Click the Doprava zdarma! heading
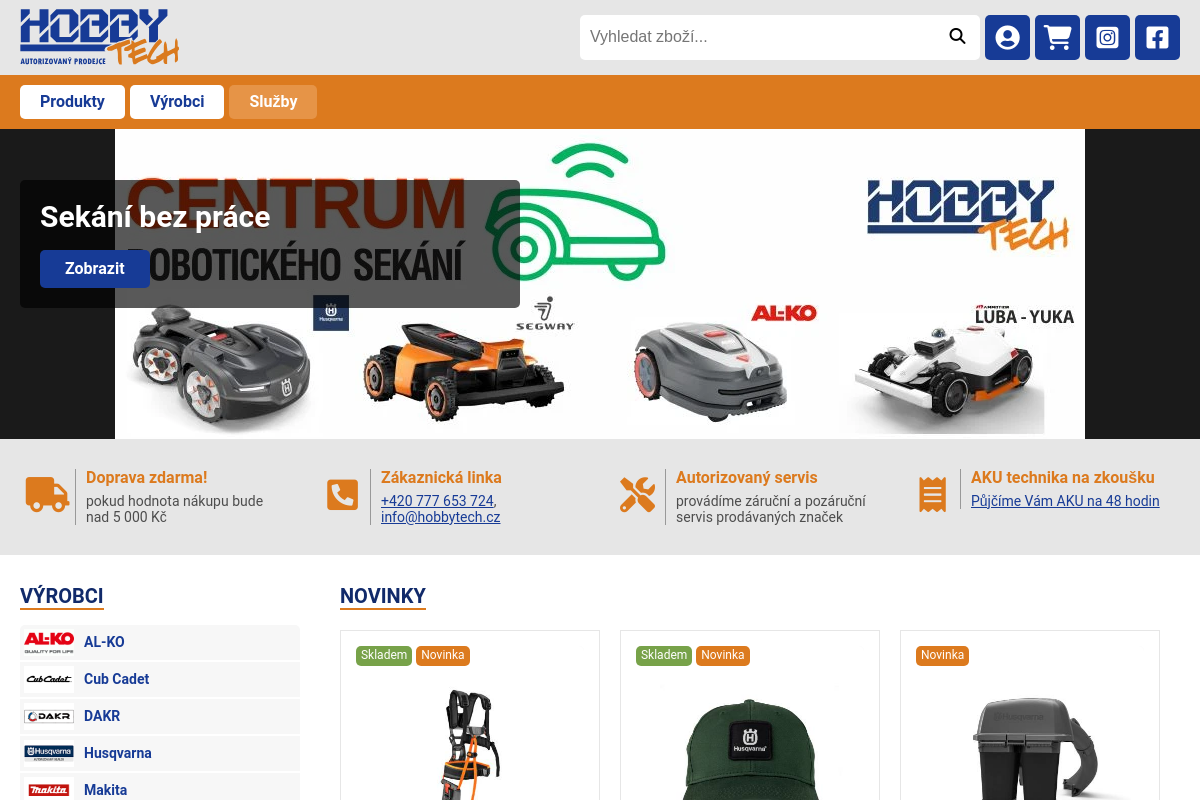Screen dimensions: 1200x800 click(x=147, y=478)
